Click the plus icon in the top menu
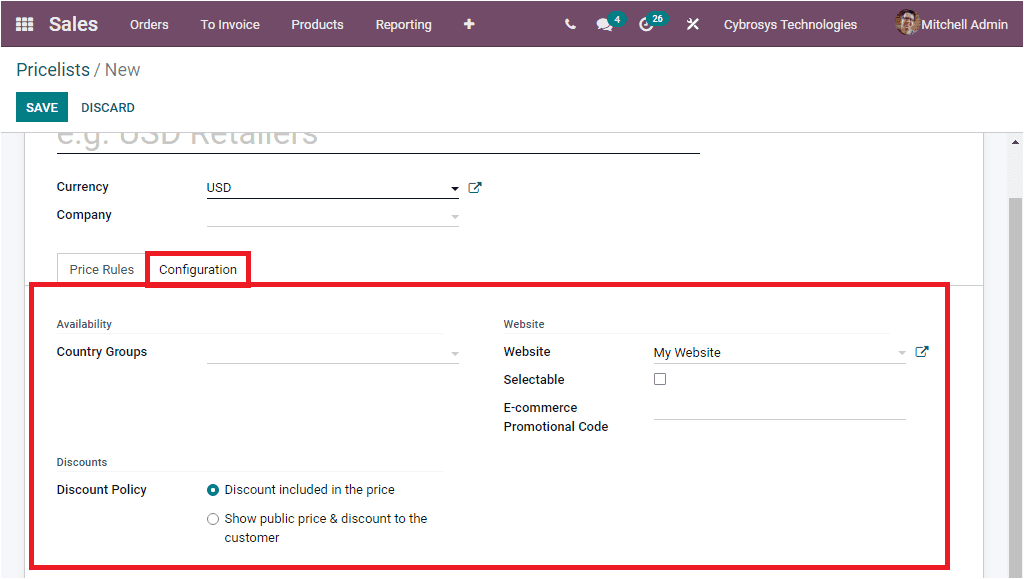The width and height of the screenshot is (1024, 579). point(468,24)
